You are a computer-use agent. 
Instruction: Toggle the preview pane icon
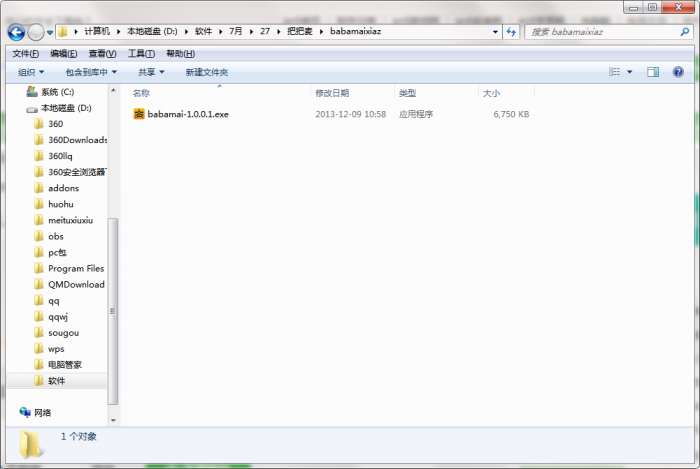click(653, 72)
